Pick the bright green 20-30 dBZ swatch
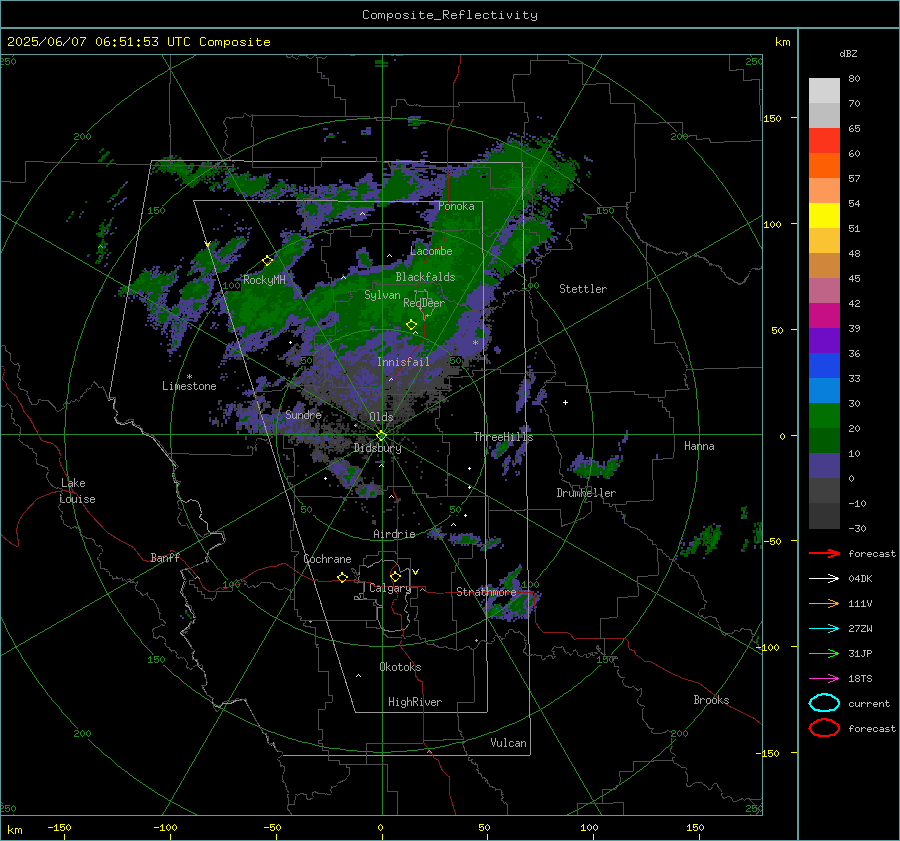 (824, 416)
